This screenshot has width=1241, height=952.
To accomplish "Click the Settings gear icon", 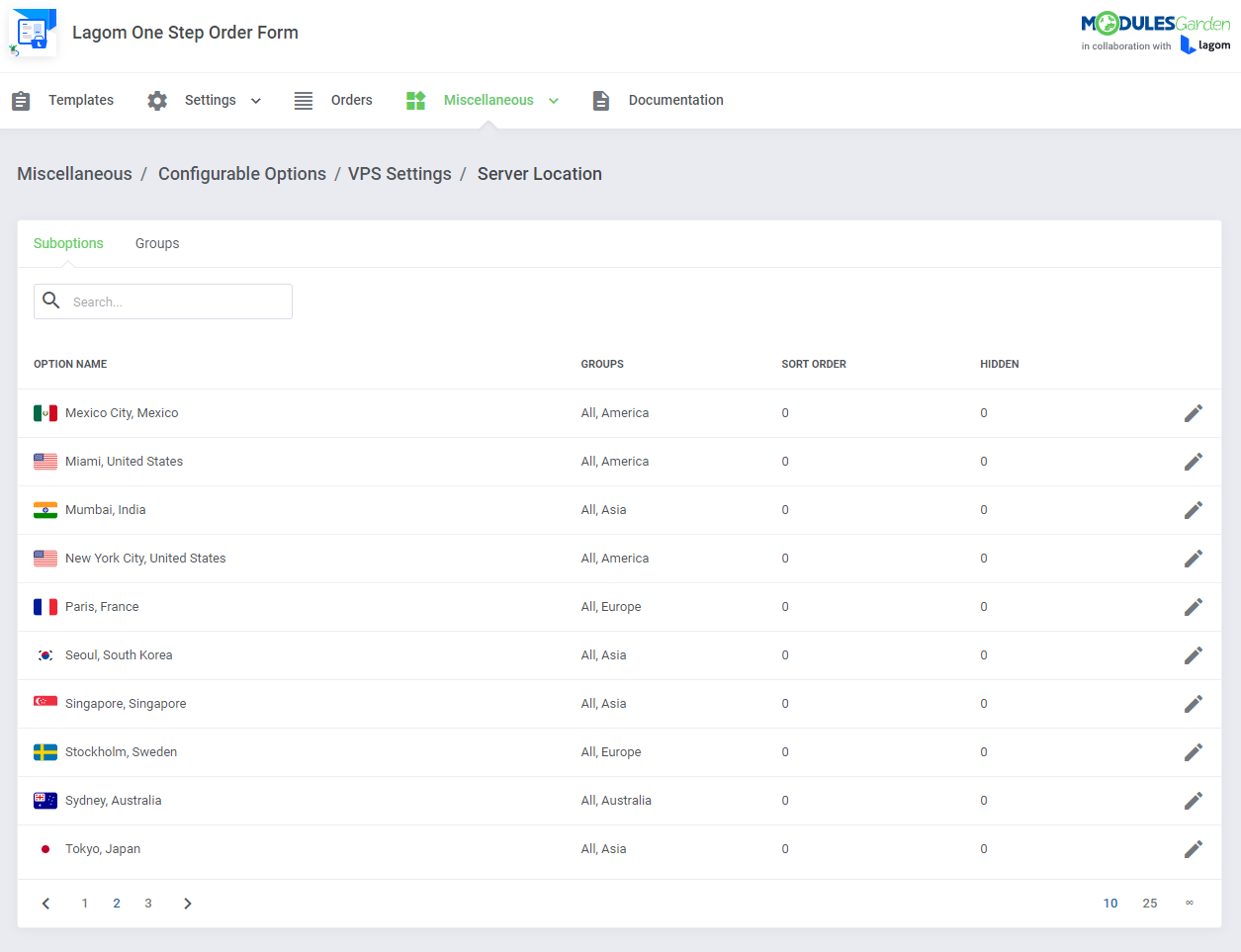I will coord(156,100).
